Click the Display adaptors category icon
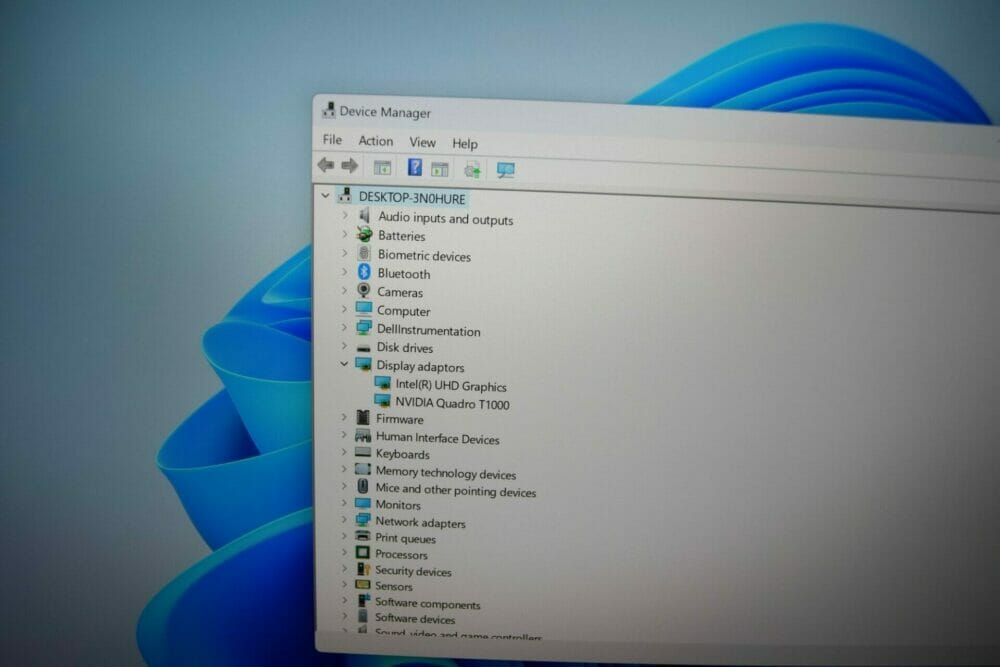 pyautogui.click(x=364, y=365)
